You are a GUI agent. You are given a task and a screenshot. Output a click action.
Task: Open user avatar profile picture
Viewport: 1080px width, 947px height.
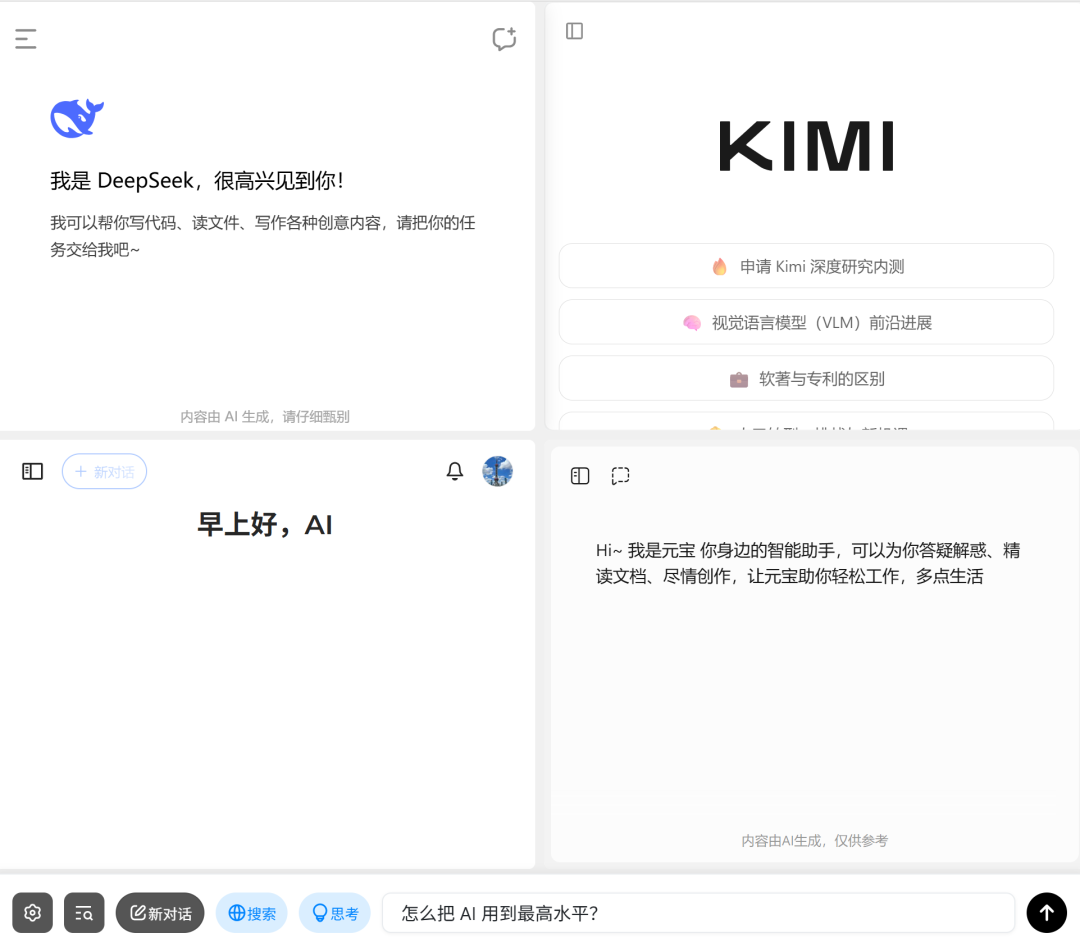pos(497,471)
